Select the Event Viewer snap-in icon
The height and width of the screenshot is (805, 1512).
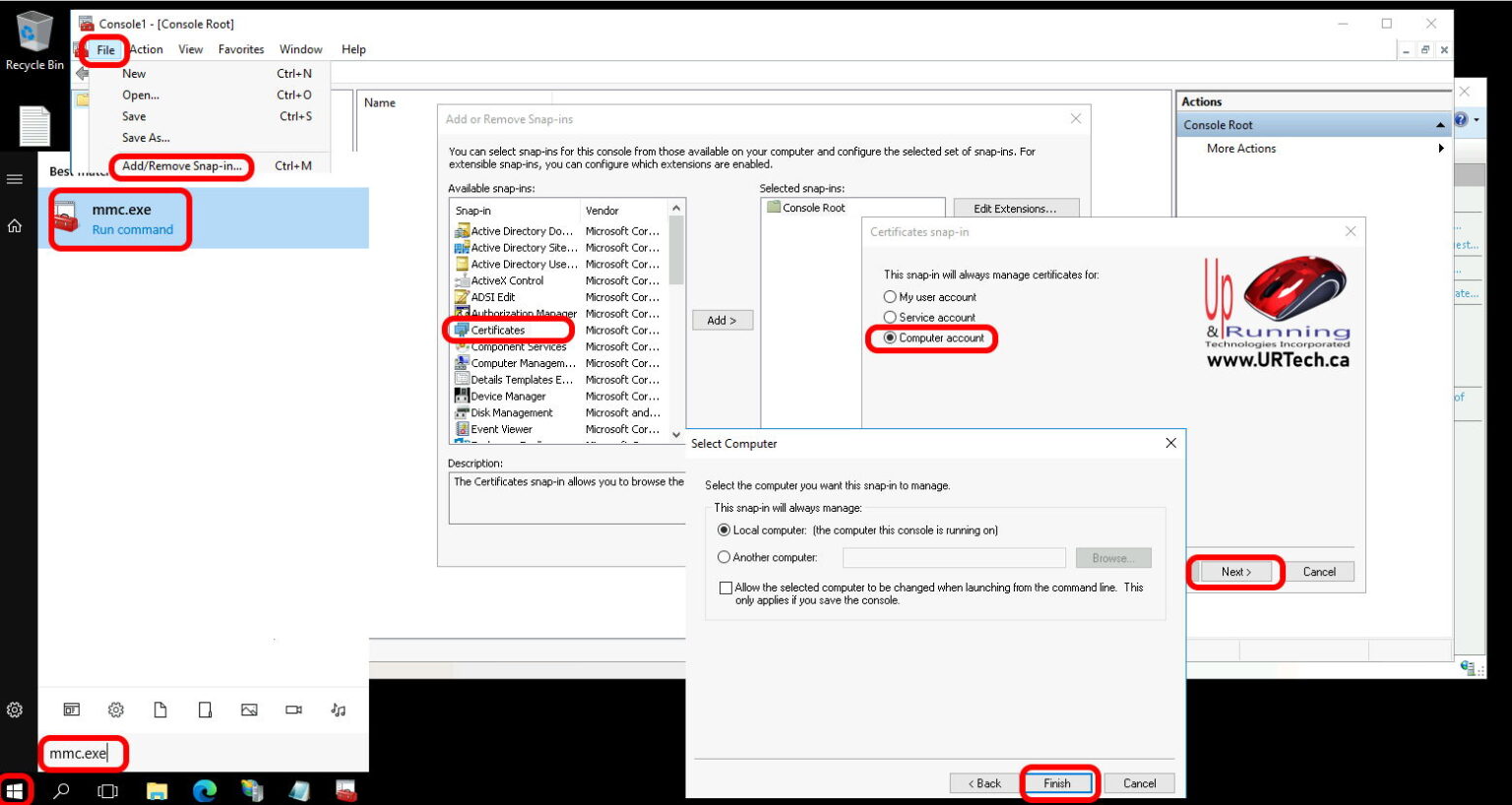pos(464,429)
